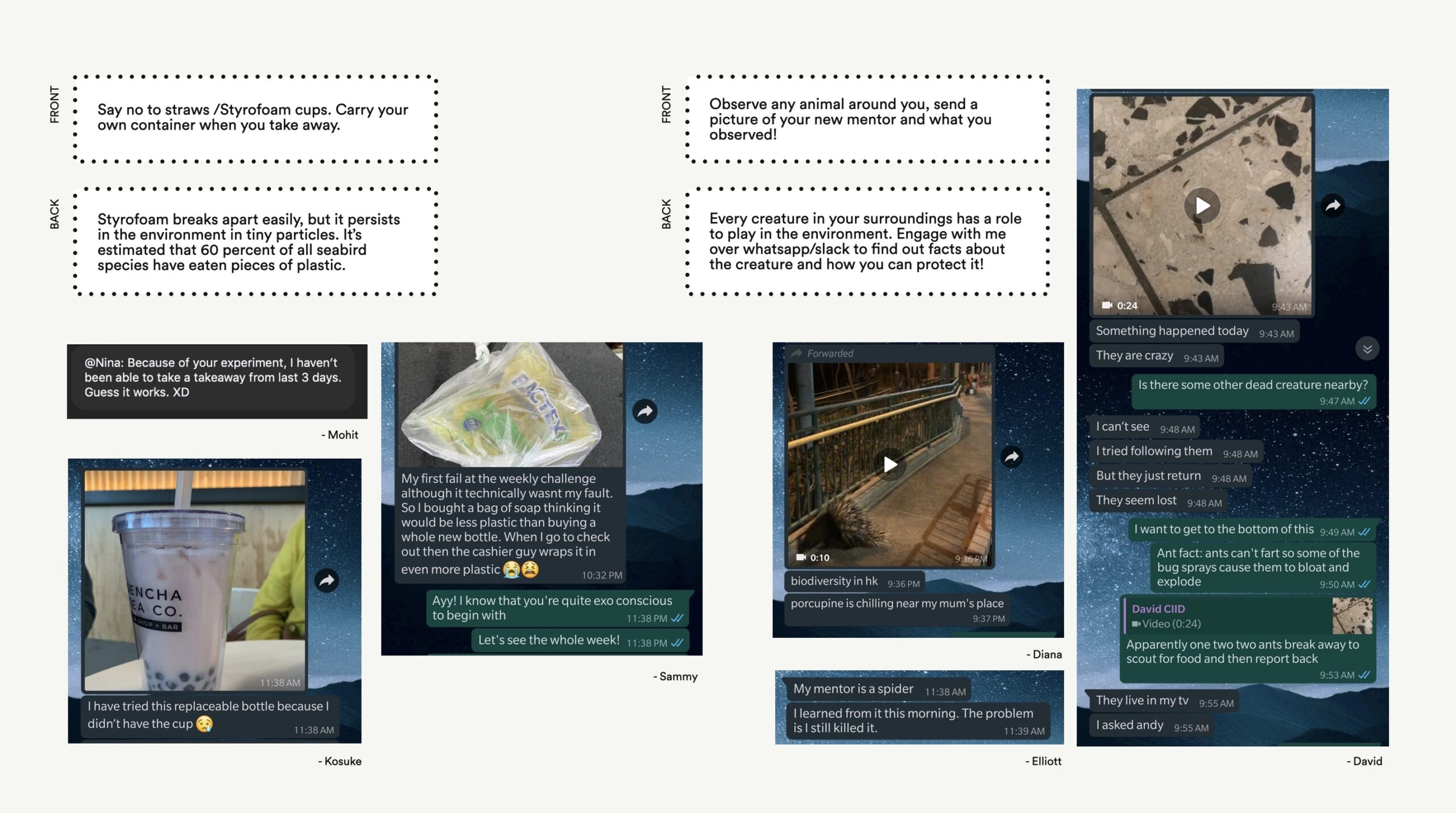The image size is (1456, 813).
Task: Play David's 0:24 ant video
Action: [1202, 205]
